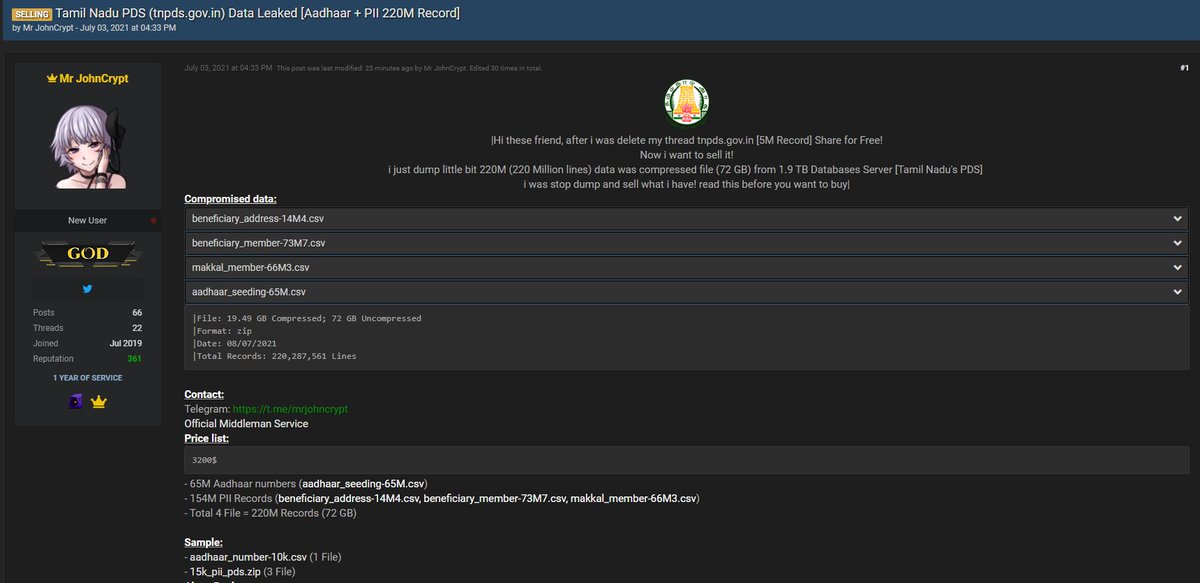Click the 65M Aadhaar numbers list line

pyautogui.click(x=306, y=484)
